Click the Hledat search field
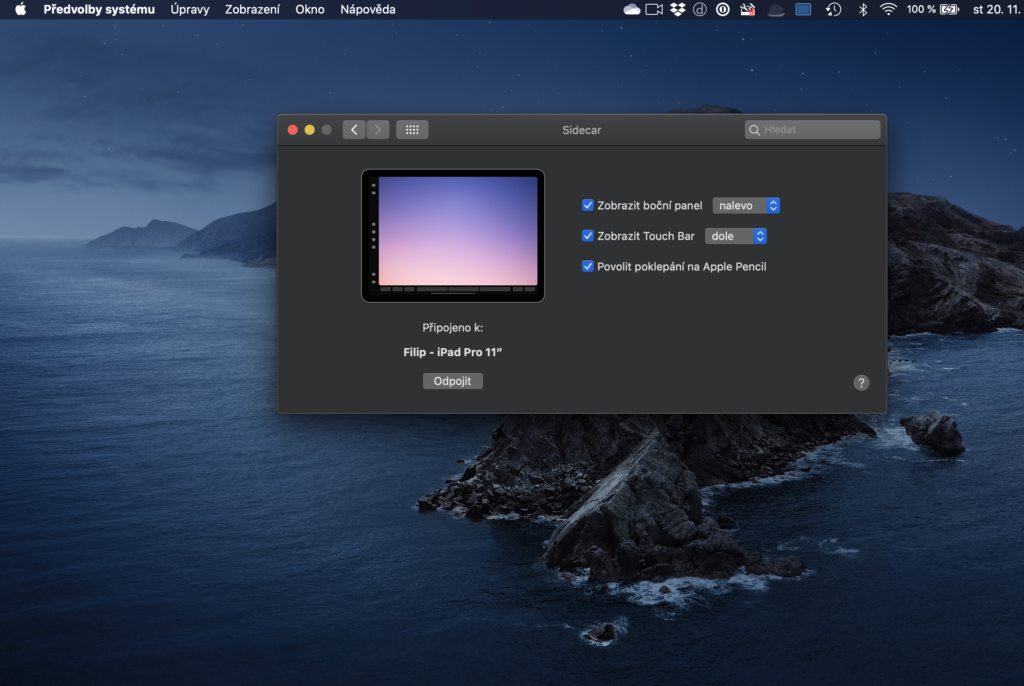This screenshot has height=686, width=1024. [x=812, y=130]
